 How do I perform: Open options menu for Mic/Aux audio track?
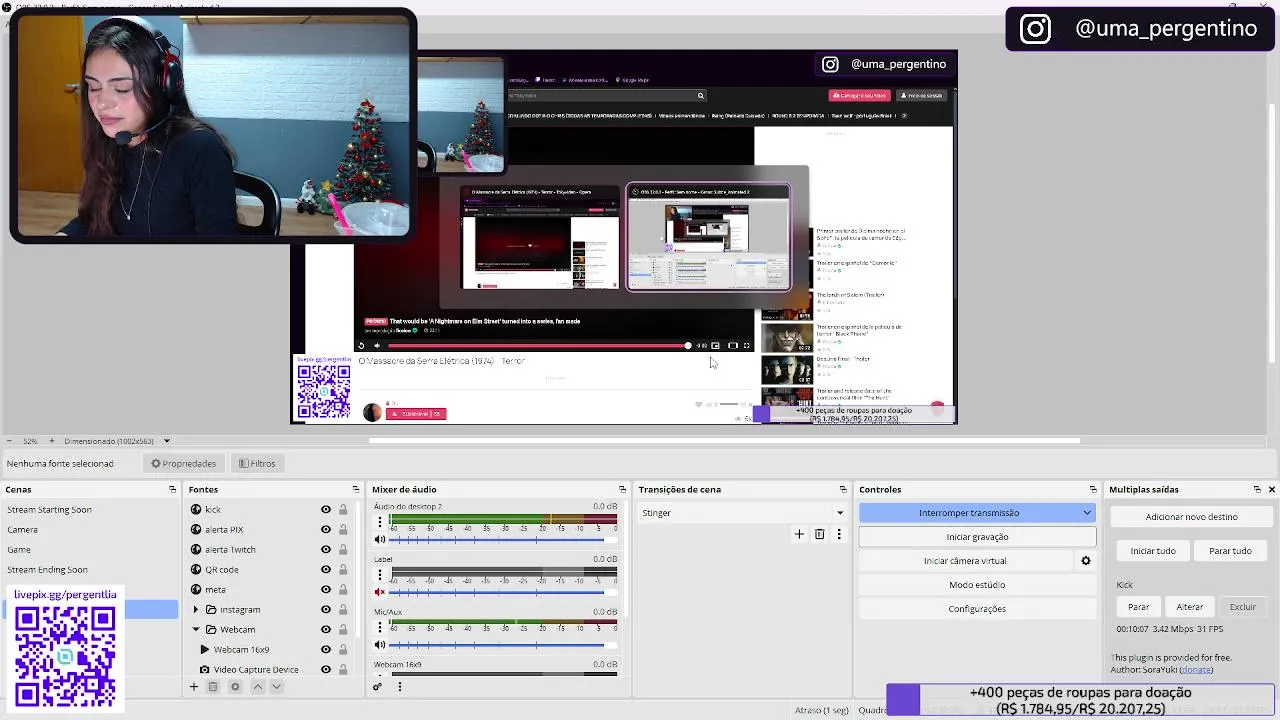click(379, 627)
